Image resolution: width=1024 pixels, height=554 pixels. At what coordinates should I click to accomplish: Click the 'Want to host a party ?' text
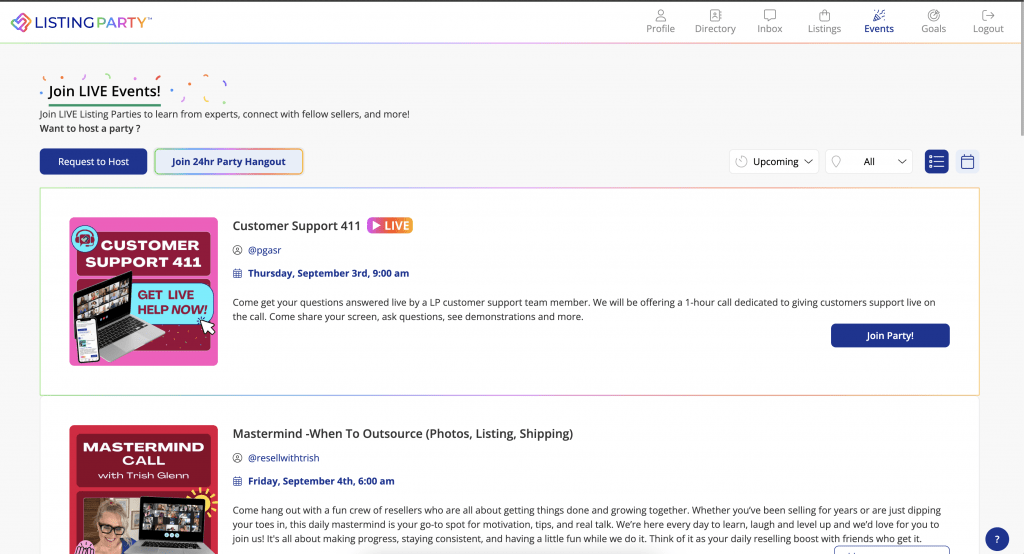[x=90, y=128]
